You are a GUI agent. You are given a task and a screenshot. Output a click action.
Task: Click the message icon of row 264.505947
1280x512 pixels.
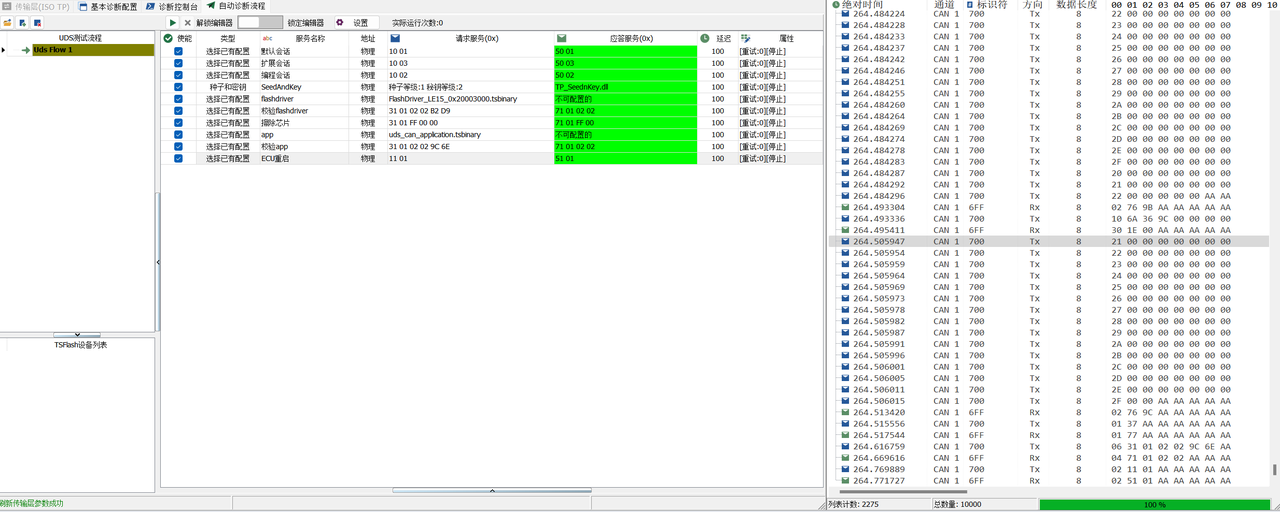[x=845, y=242]
